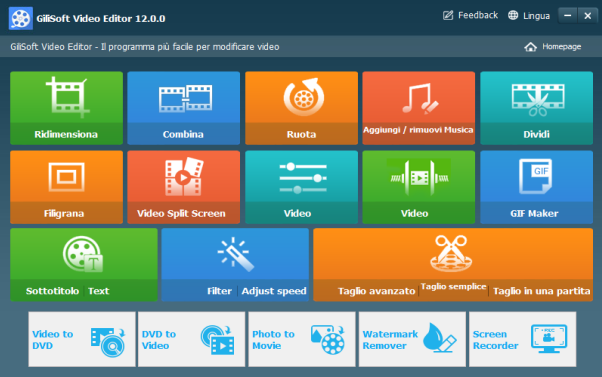Launch Watermark Remover
The width and height of the screenshot is (602, 377).
[x=412, y=339]
